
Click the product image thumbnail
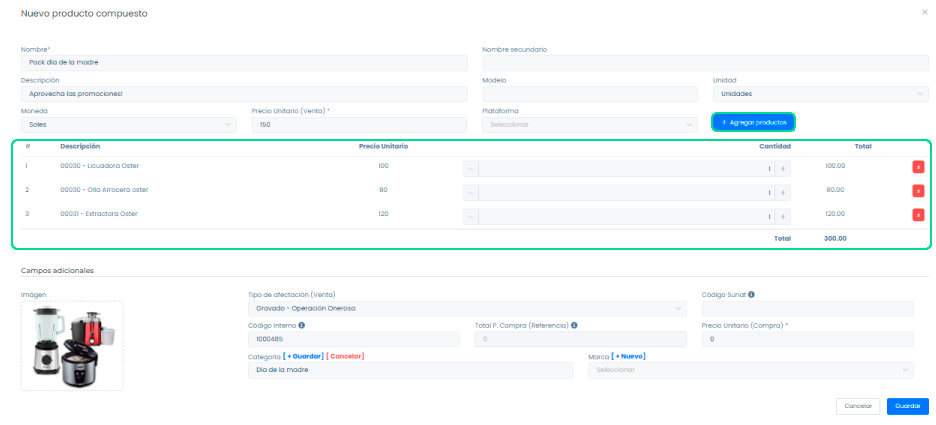(x=72, y=345)
